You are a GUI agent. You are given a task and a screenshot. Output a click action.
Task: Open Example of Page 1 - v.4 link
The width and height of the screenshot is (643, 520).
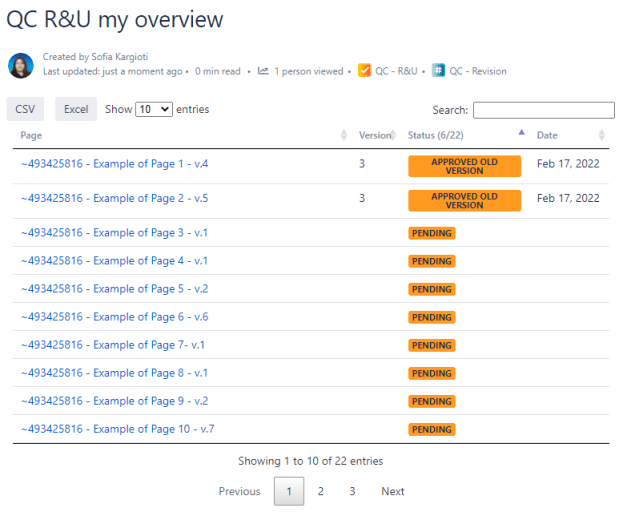pos(114,164)
